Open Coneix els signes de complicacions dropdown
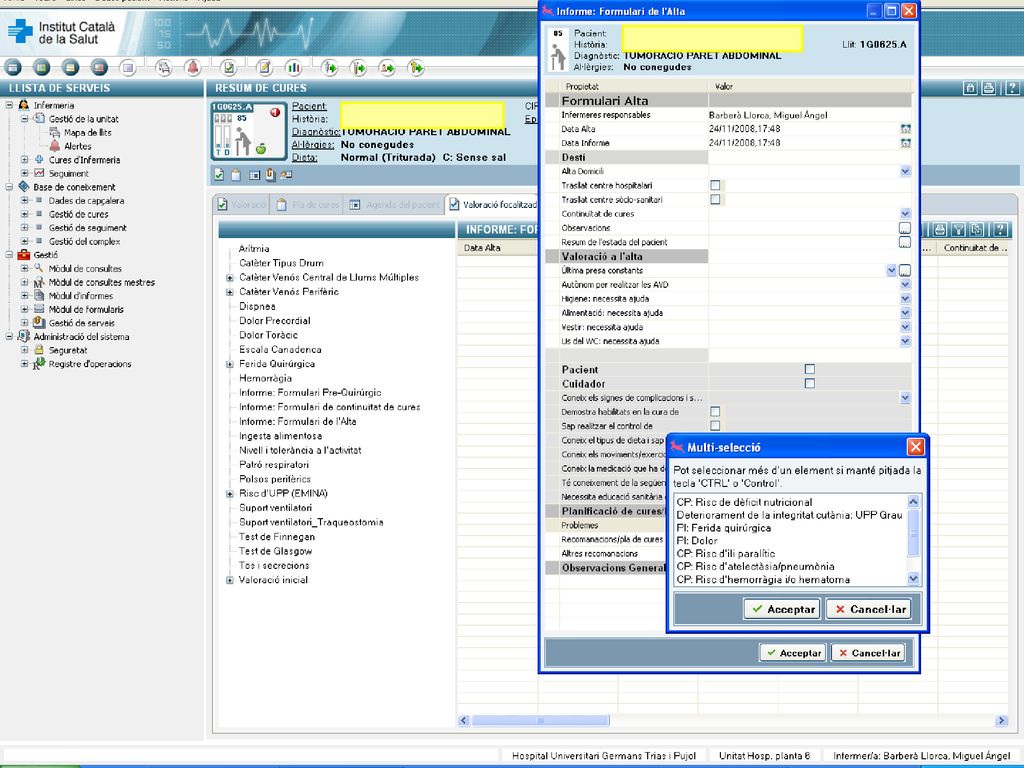The height and width of the screenshot is (768, 1024). click(905, 398)
